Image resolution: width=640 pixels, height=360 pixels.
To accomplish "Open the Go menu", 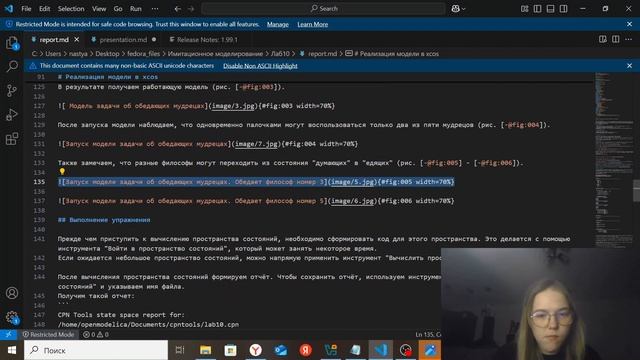I will [x=118, y=9].
